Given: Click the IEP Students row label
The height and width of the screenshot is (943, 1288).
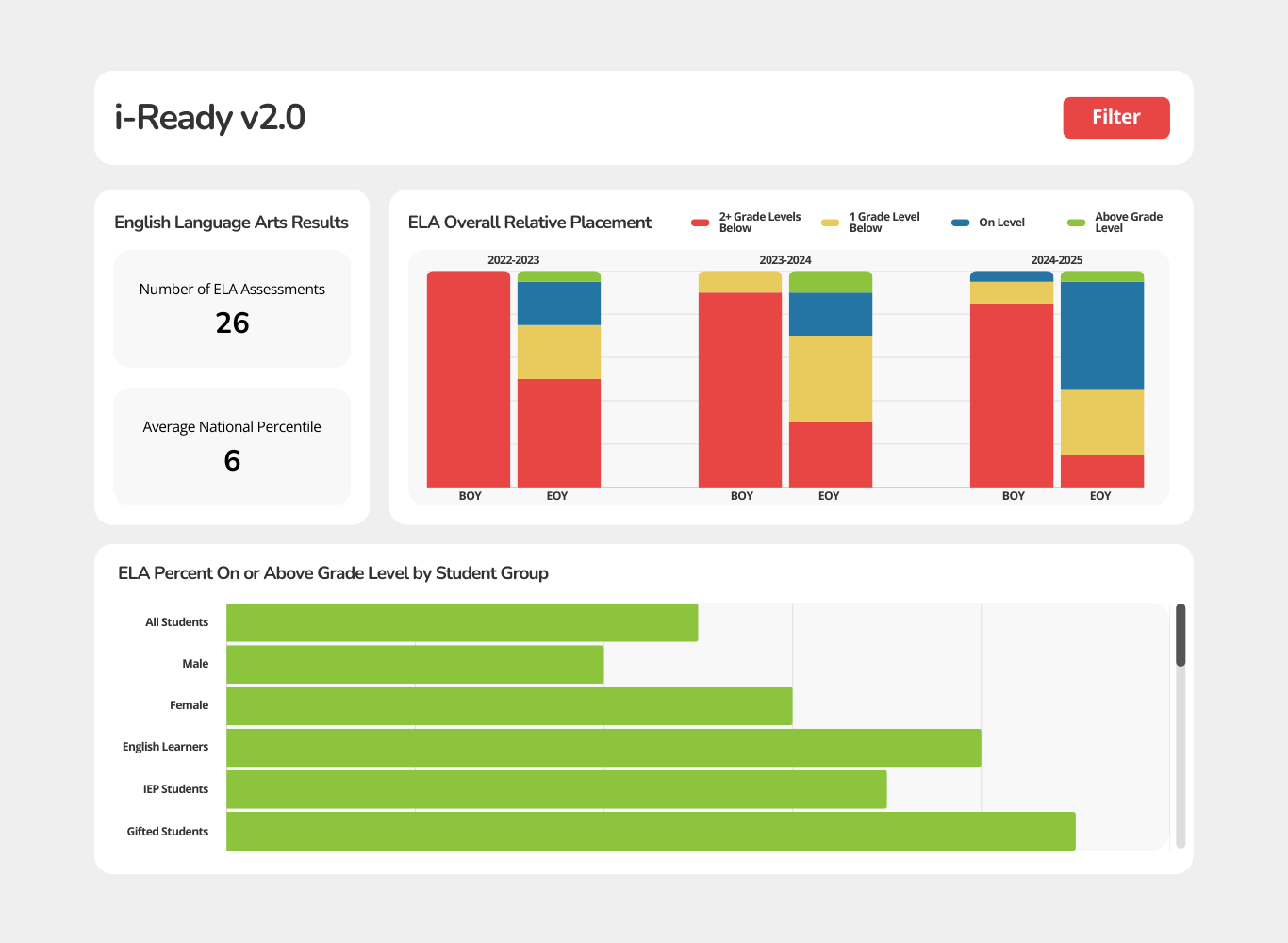Looking at the screenshot, I should point(175,789).
